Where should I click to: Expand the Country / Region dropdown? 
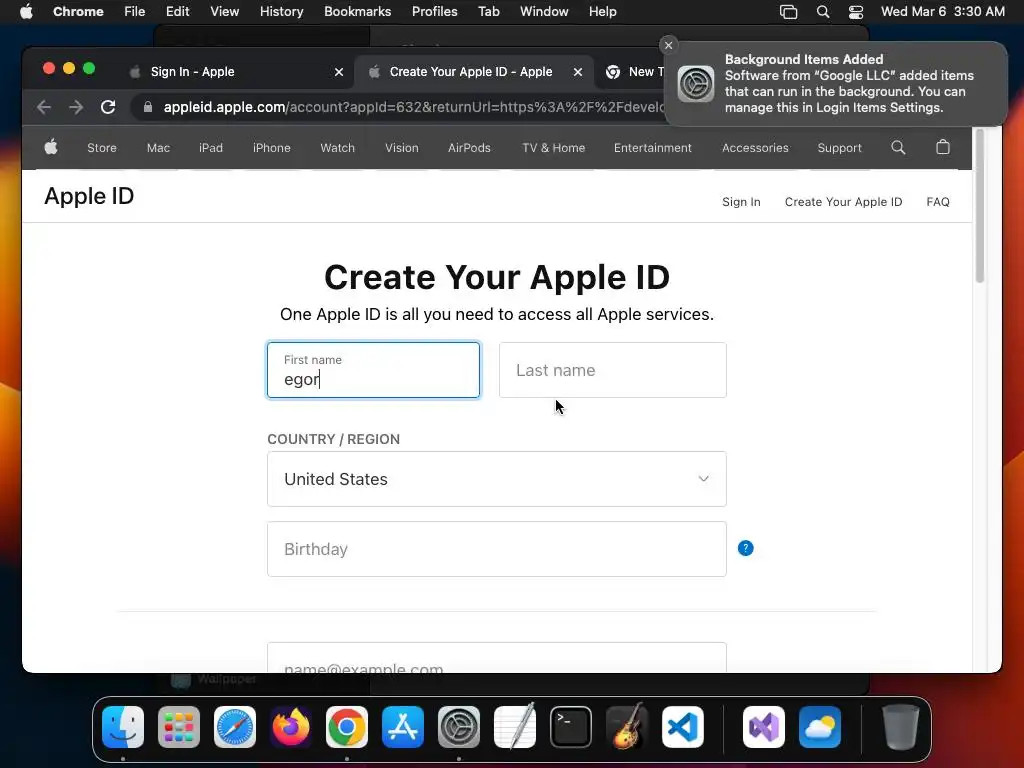(x=496, y=479)
